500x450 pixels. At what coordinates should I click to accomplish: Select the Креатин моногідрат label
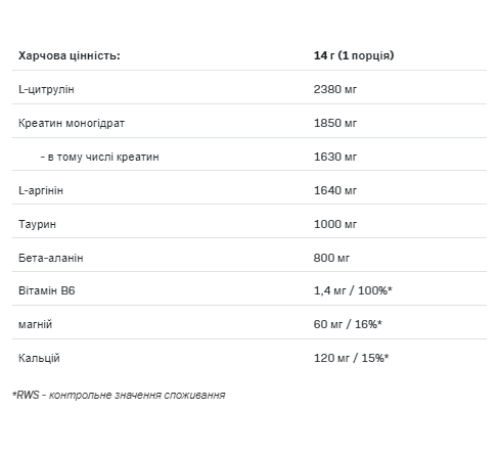(71, 123)
